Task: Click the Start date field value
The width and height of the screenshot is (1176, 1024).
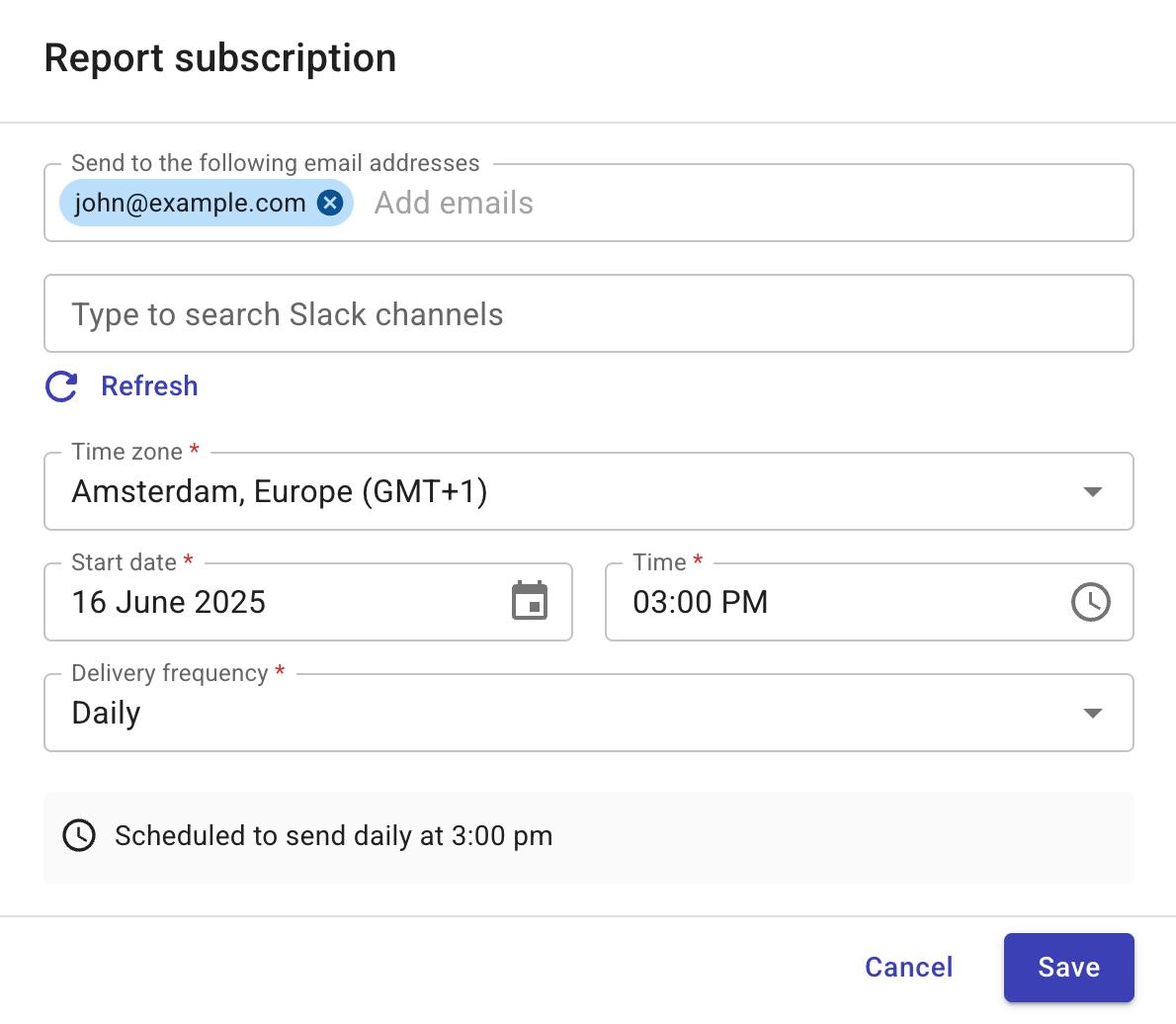Action: point(169,602)
